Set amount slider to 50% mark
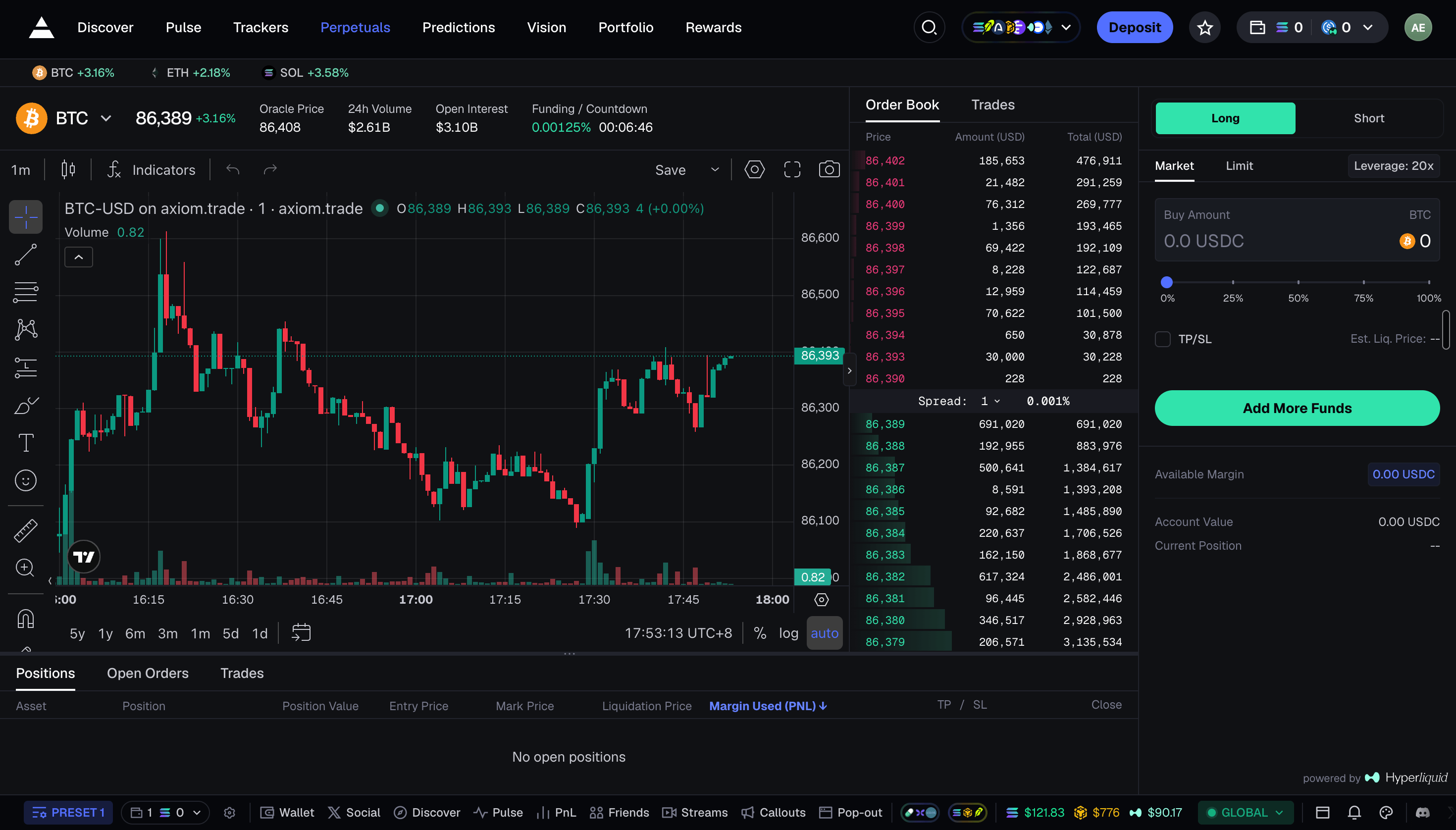Image resolution: width=1456 pixels, height=830 pixels. tap(1298, 282)
